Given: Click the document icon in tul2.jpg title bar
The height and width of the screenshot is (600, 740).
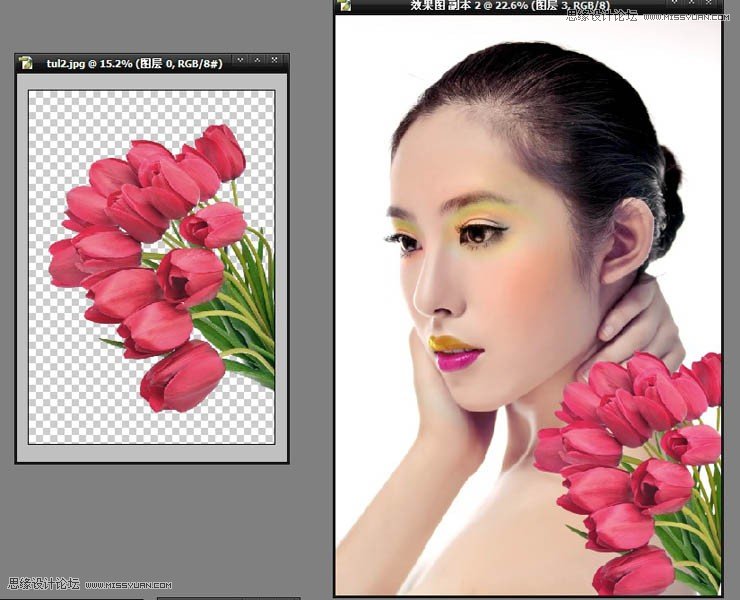Looking at the screenshot, I should tap(25, 63).
